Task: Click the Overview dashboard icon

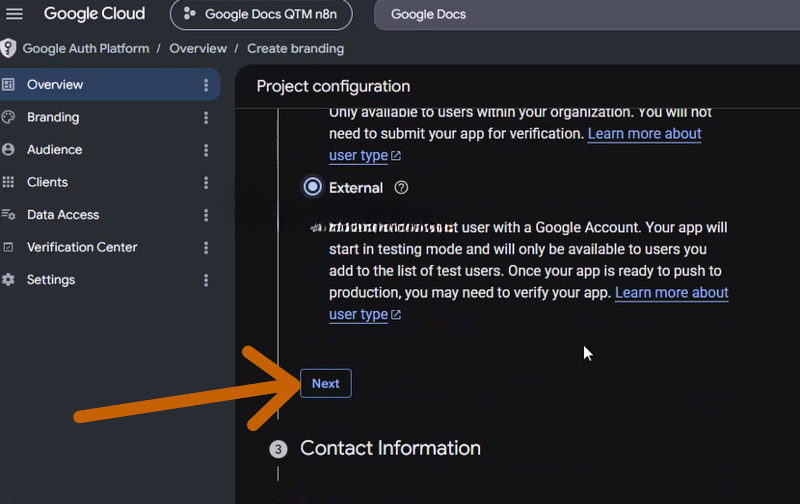Action: [x=8, y=85]
